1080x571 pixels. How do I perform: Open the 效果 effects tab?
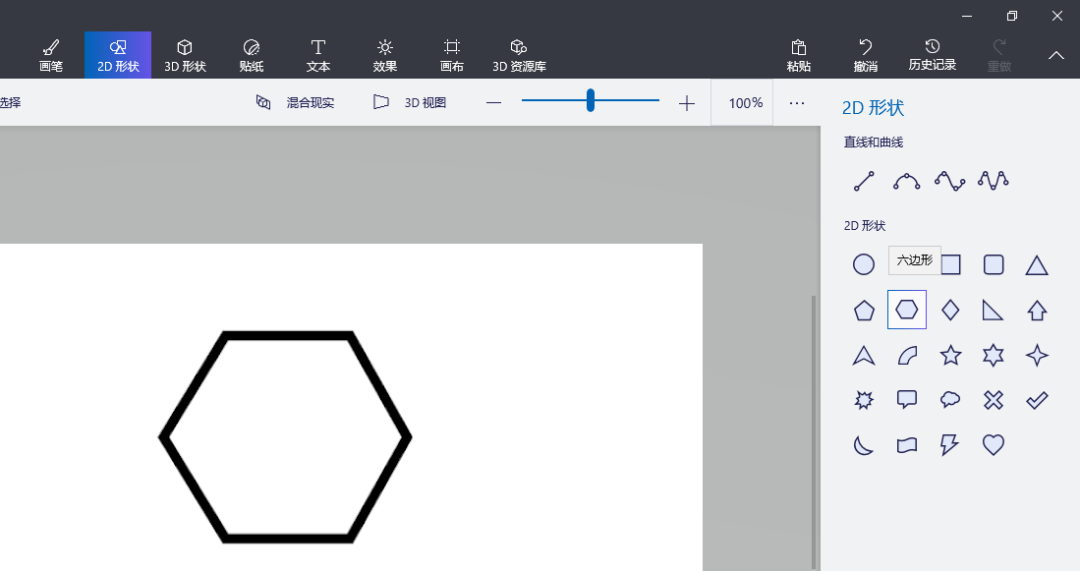385,55
